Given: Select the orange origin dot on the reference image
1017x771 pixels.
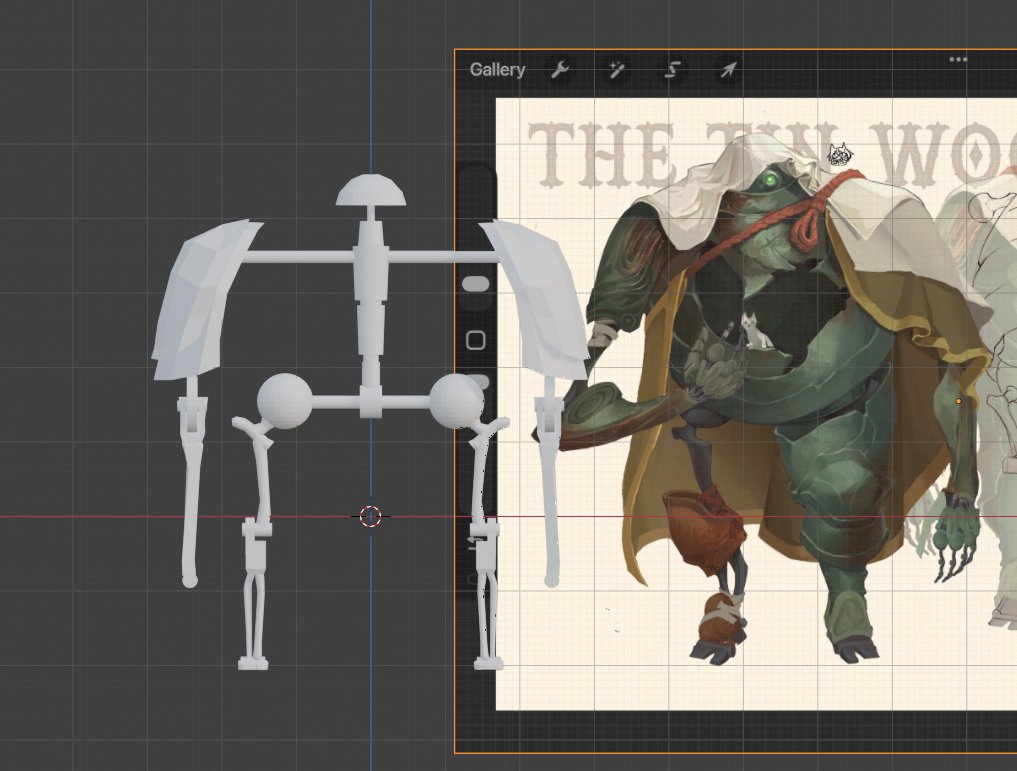Looking at the screenshot, I should coord(959,401).
